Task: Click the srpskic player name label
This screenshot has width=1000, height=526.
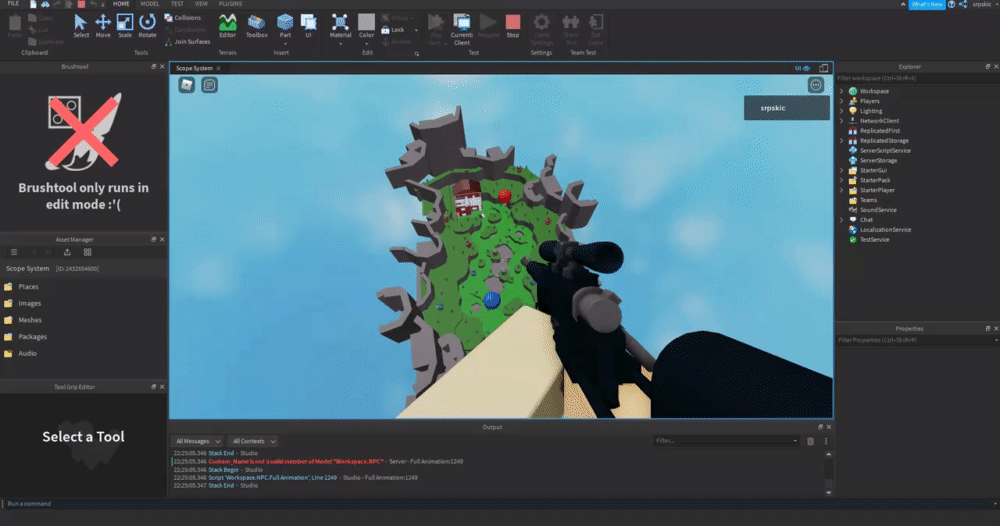Action: tap(773, 108)
